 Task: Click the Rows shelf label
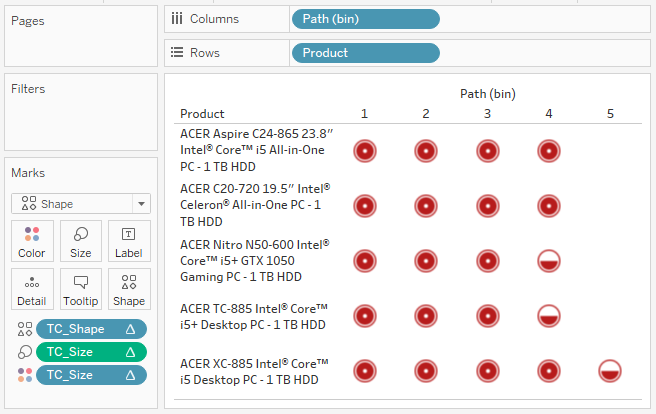tap(205, 53)
